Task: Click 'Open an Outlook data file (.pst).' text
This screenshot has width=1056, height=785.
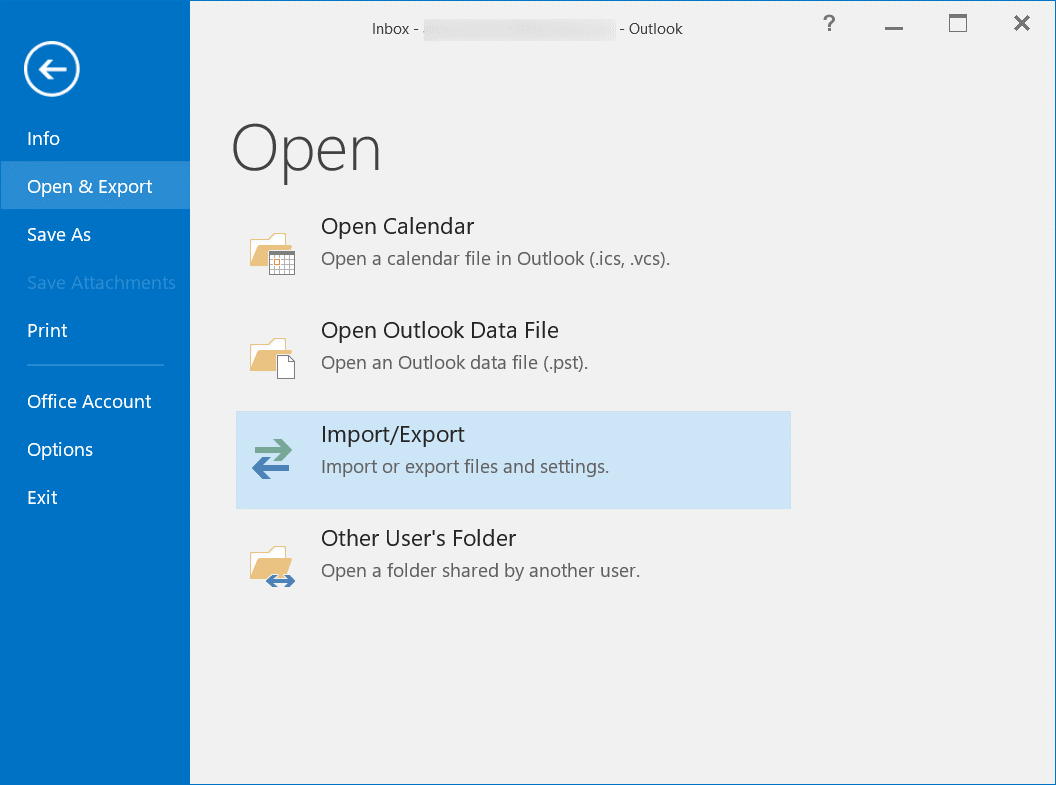Action: [455, 363]
